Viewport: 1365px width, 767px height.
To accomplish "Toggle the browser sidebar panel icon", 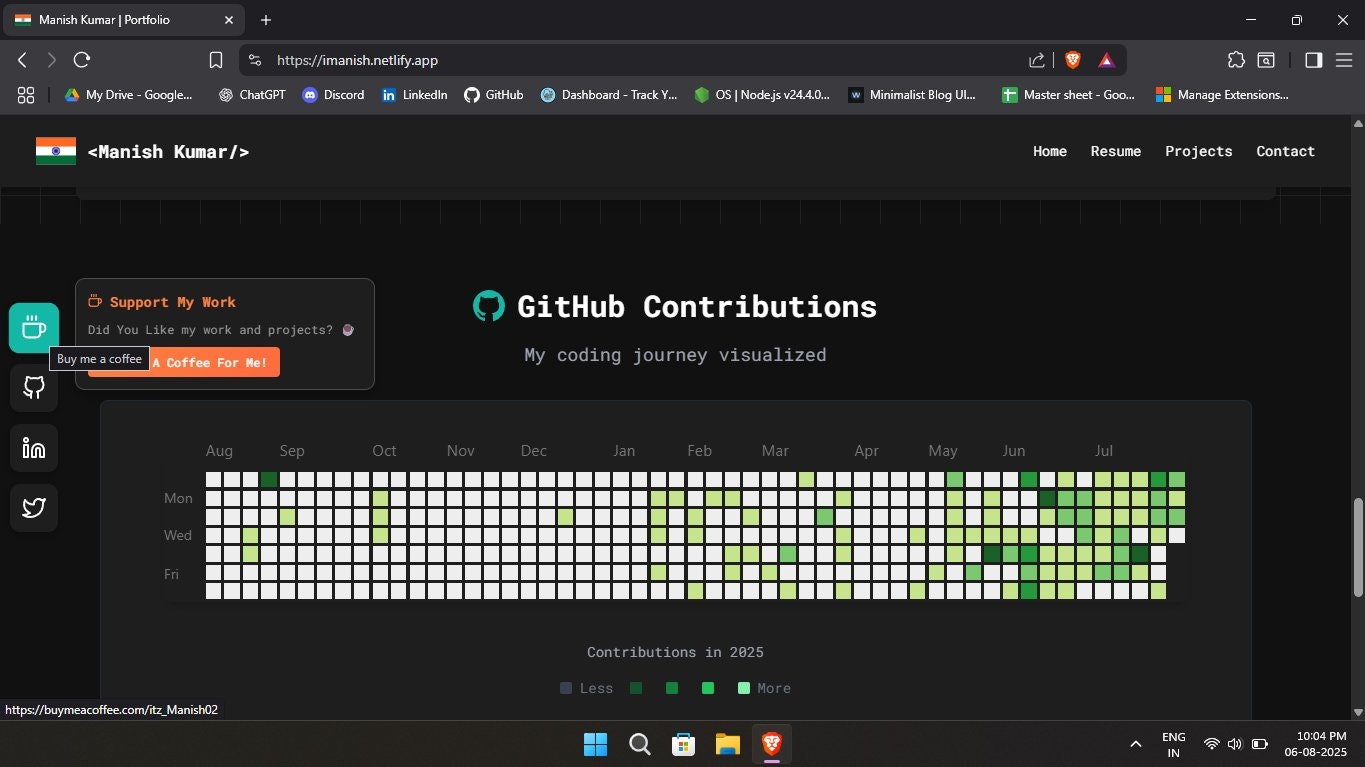I will pos(1314,60).
